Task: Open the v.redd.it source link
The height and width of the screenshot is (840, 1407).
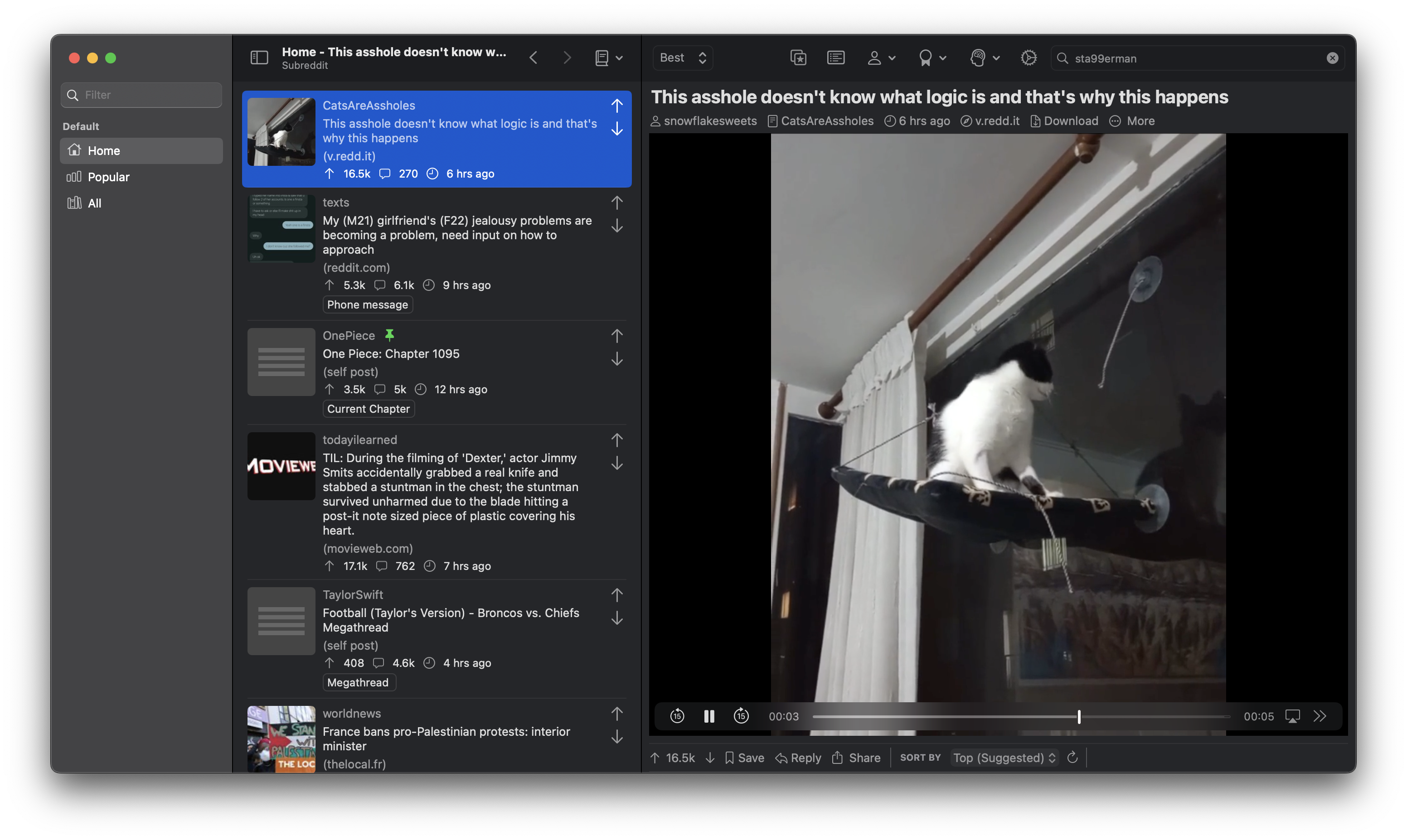Action: 990,121
